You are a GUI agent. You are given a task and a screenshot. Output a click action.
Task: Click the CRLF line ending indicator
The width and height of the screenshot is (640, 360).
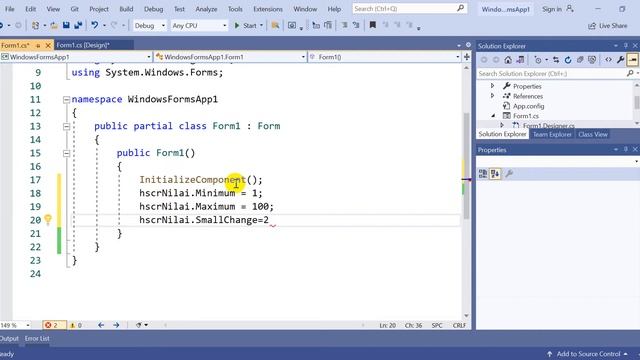[x=459, y=325]
